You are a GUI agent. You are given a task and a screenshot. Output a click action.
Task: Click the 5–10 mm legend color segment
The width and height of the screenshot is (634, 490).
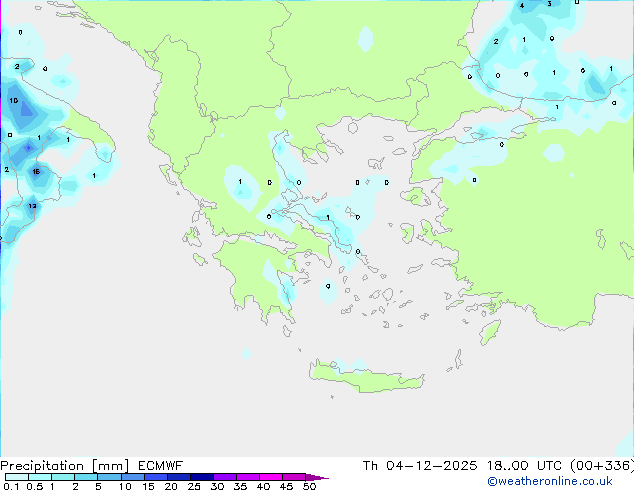coord(109,477)
